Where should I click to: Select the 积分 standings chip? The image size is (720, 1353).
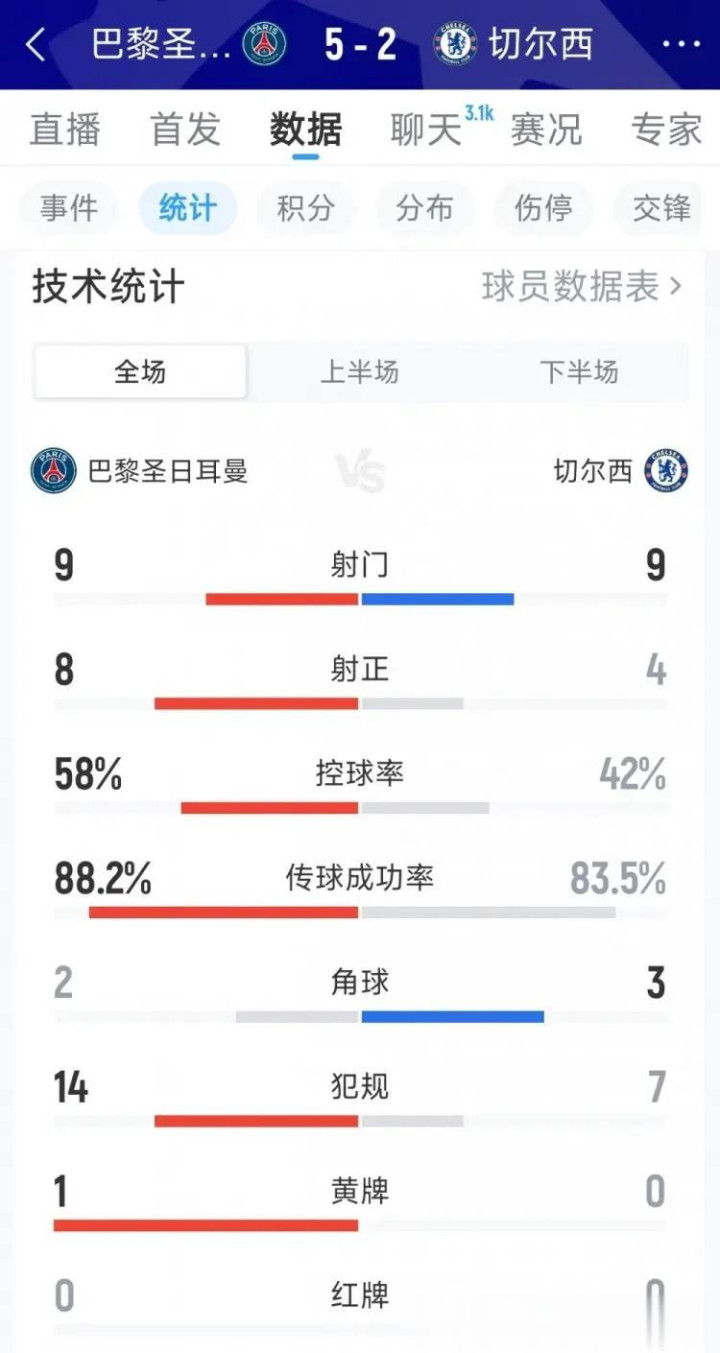coord(306,208)
